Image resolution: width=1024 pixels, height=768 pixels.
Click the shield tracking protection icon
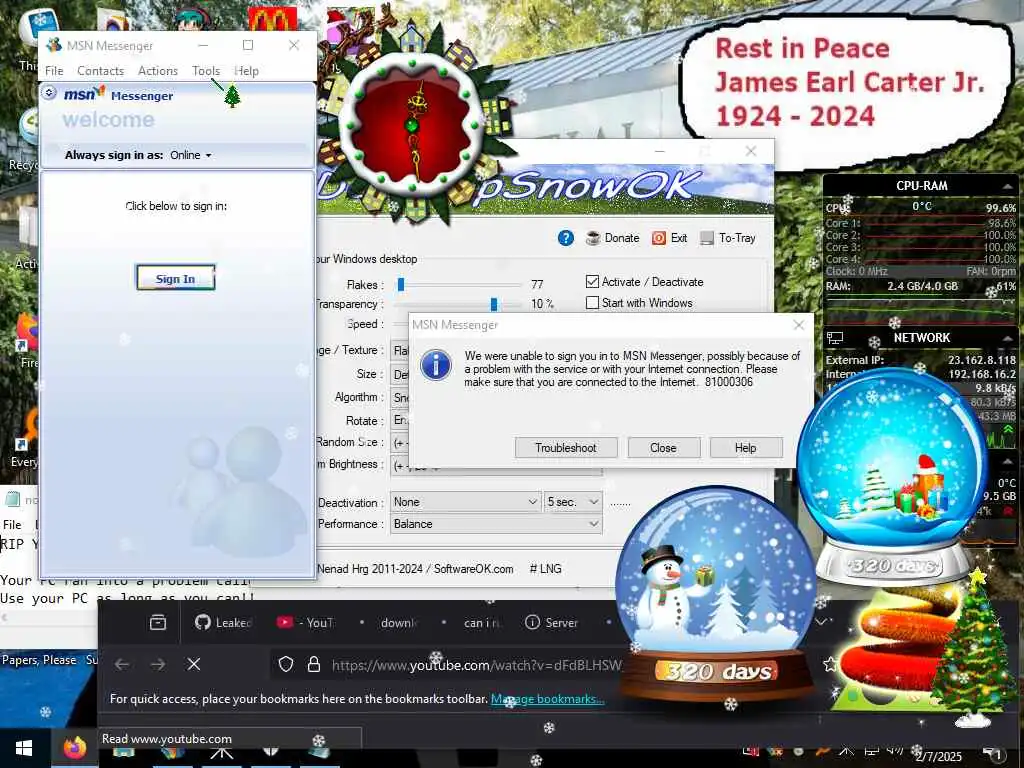coord(285,664)
